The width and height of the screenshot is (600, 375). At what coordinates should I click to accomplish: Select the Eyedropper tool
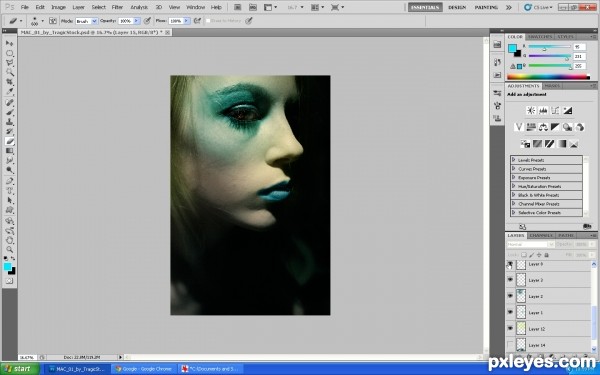coord(10,92)
